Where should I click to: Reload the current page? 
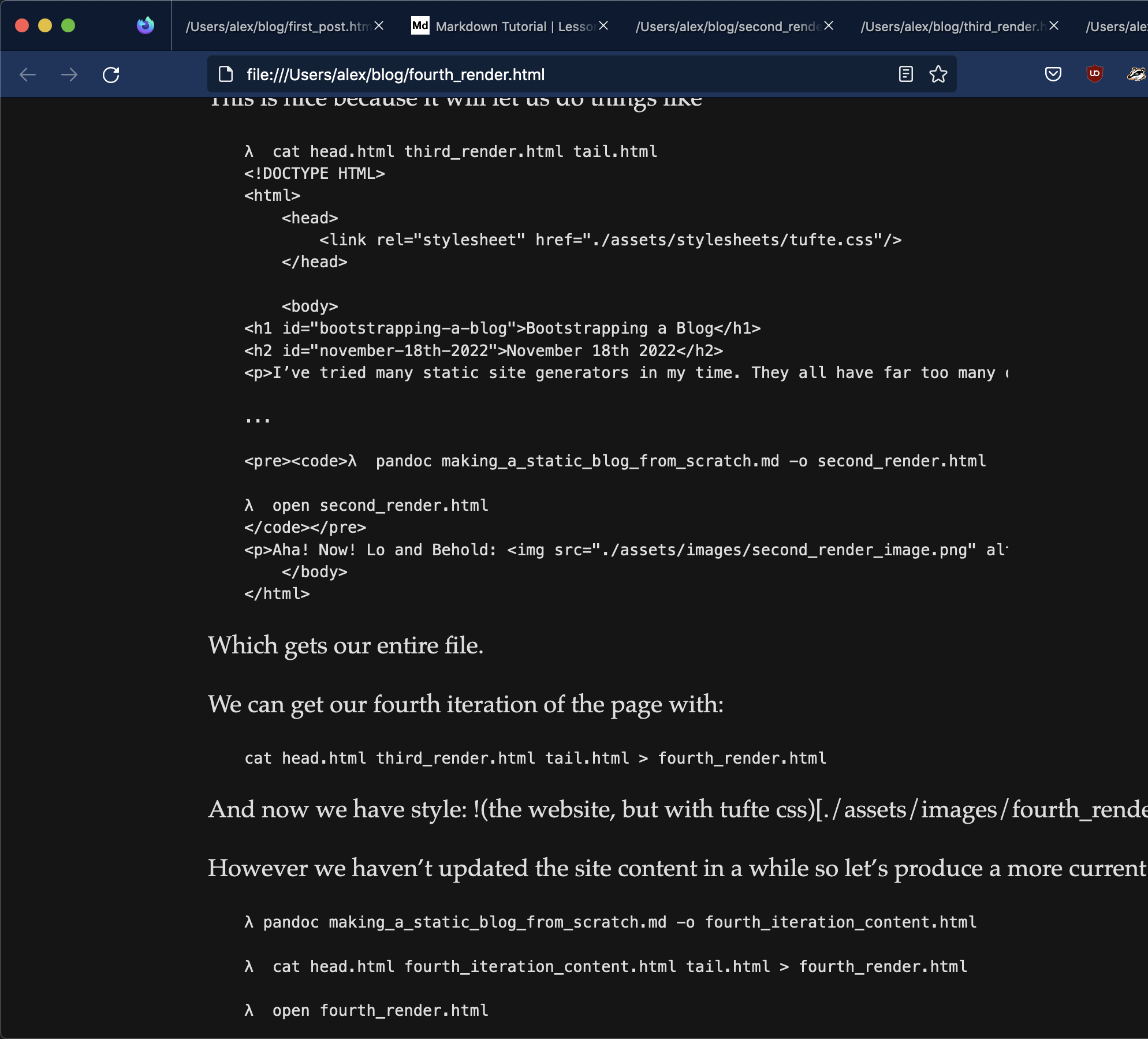111,74
